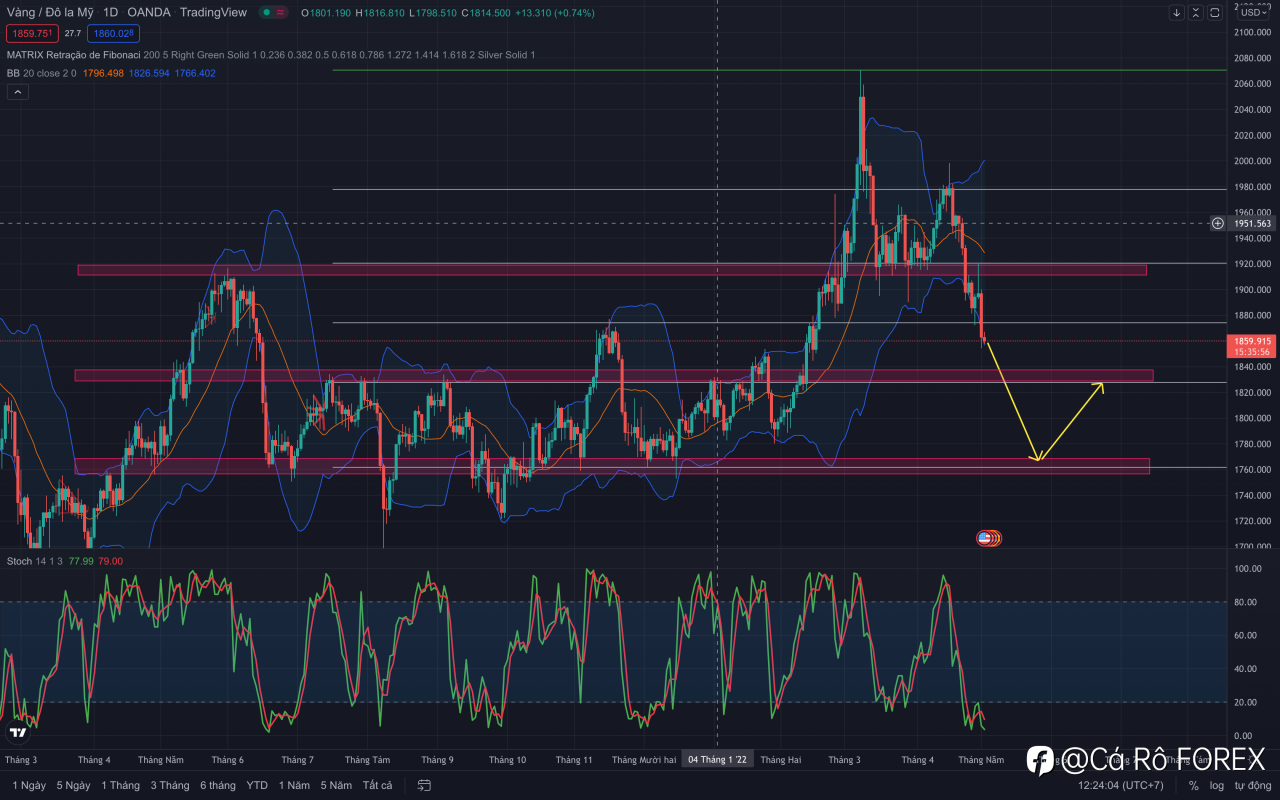Click the 27.7 spread value
The height and width of the screenshot is (800, 1280).
tap(72, 33)
